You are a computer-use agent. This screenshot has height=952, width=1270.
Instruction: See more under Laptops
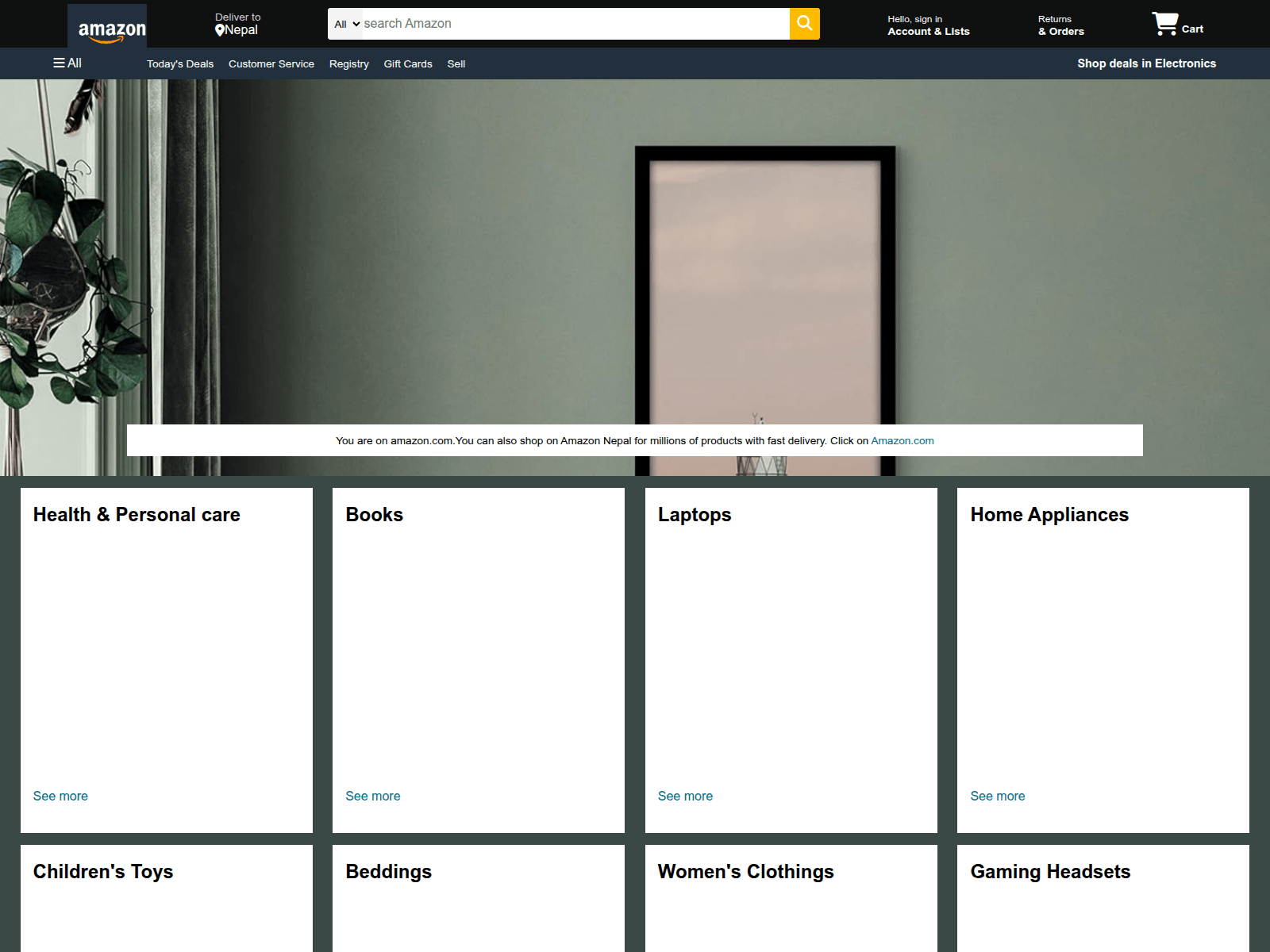tap(685, 796)
